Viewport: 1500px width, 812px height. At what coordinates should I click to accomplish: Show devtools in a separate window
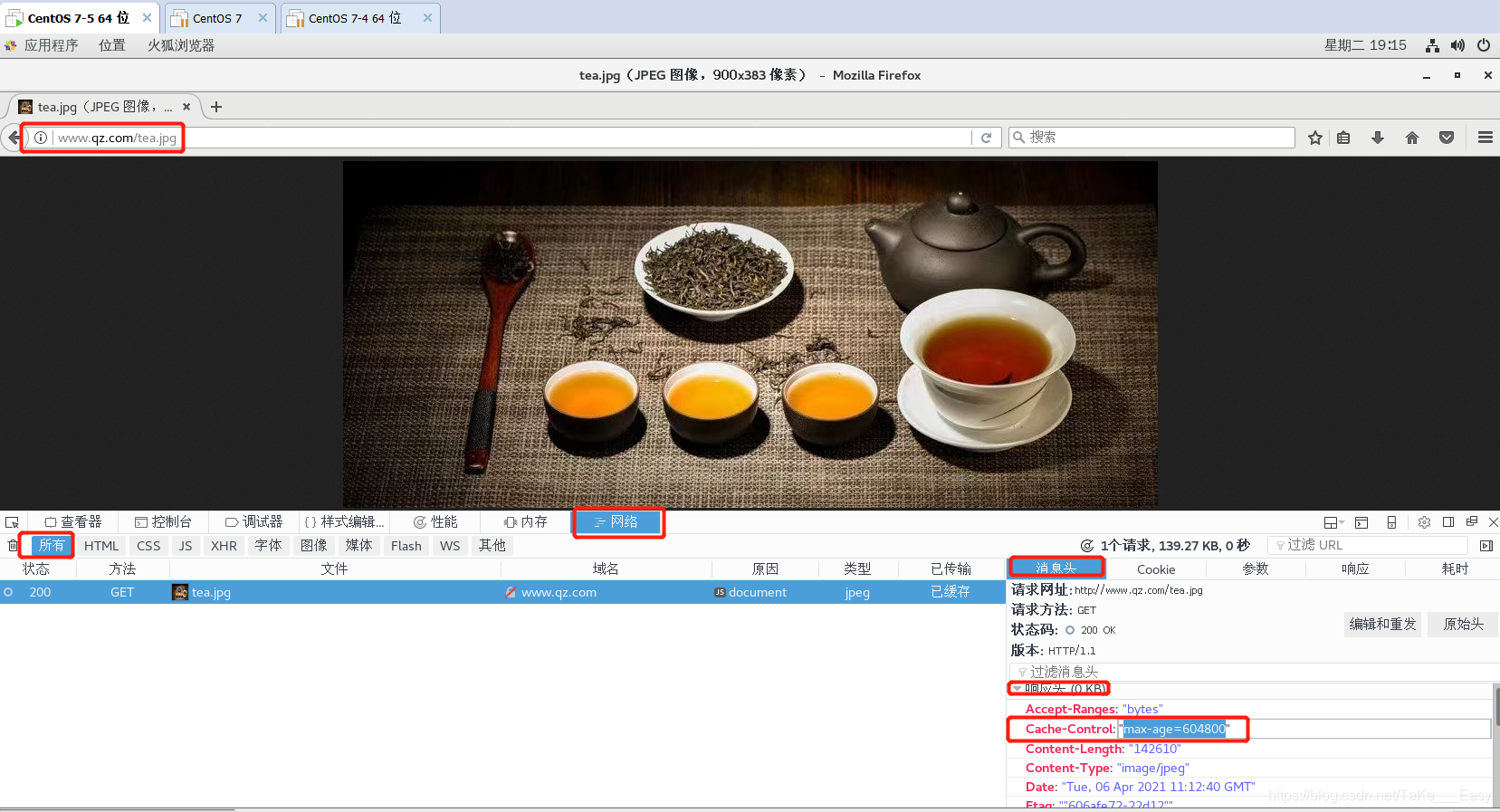click(1472, 522)
